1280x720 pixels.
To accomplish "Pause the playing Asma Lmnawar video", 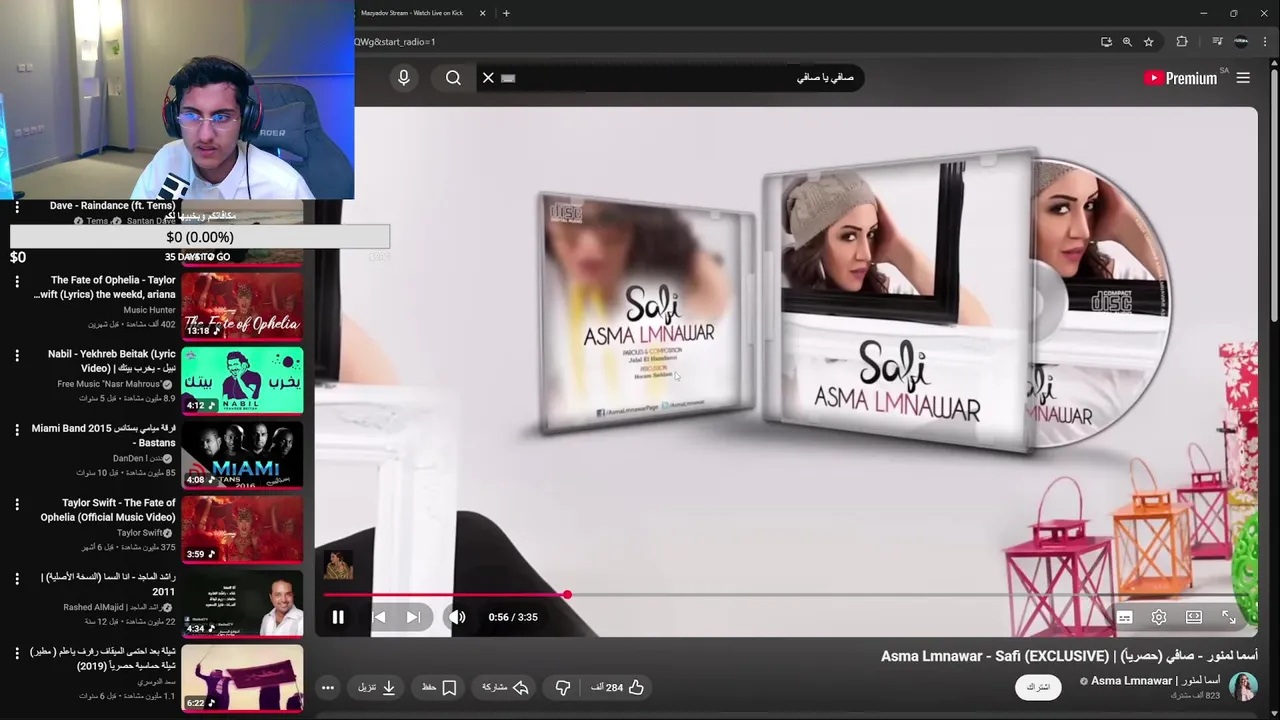I will pyautogui.click(x=338, y=617).
